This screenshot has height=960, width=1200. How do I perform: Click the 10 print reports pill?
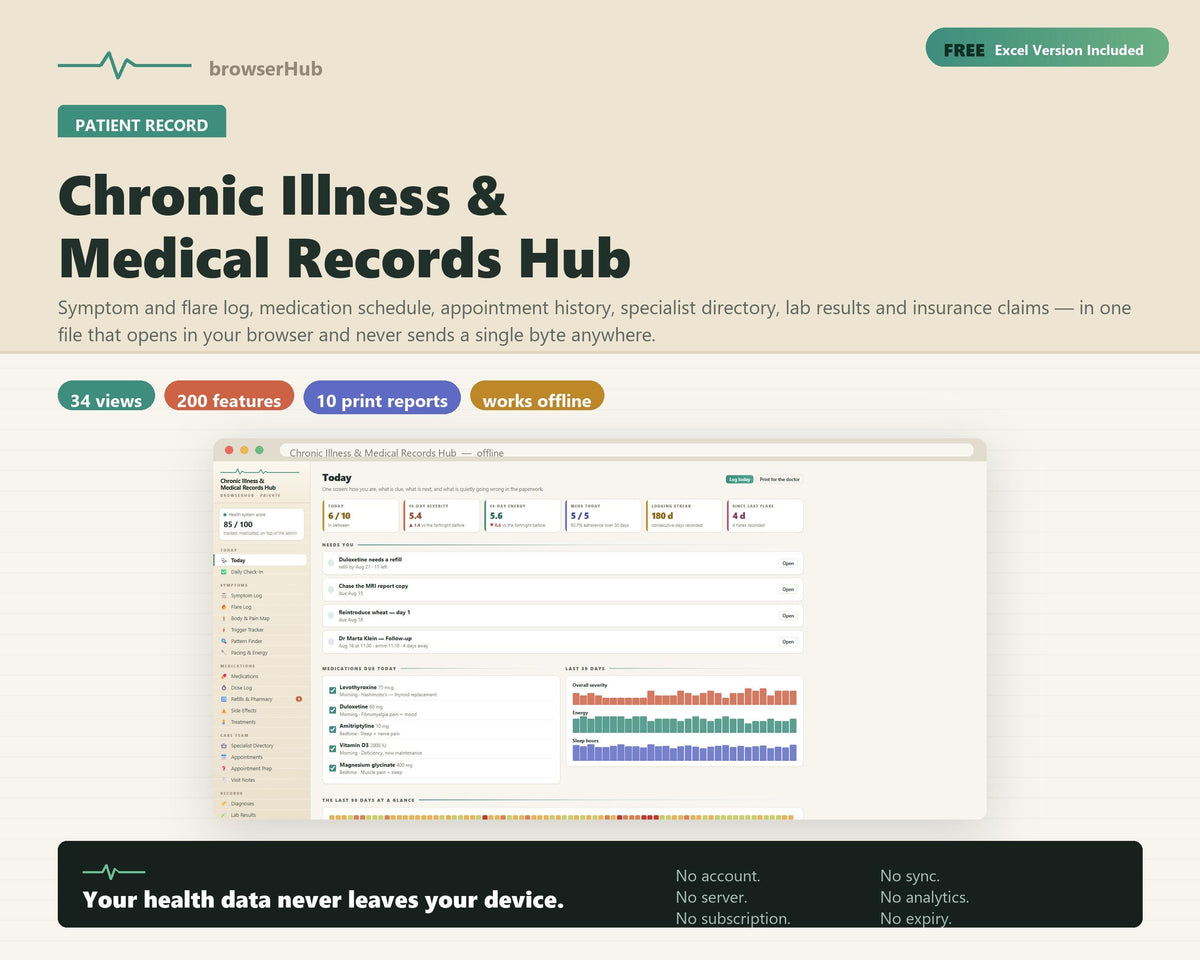(382, 398)
